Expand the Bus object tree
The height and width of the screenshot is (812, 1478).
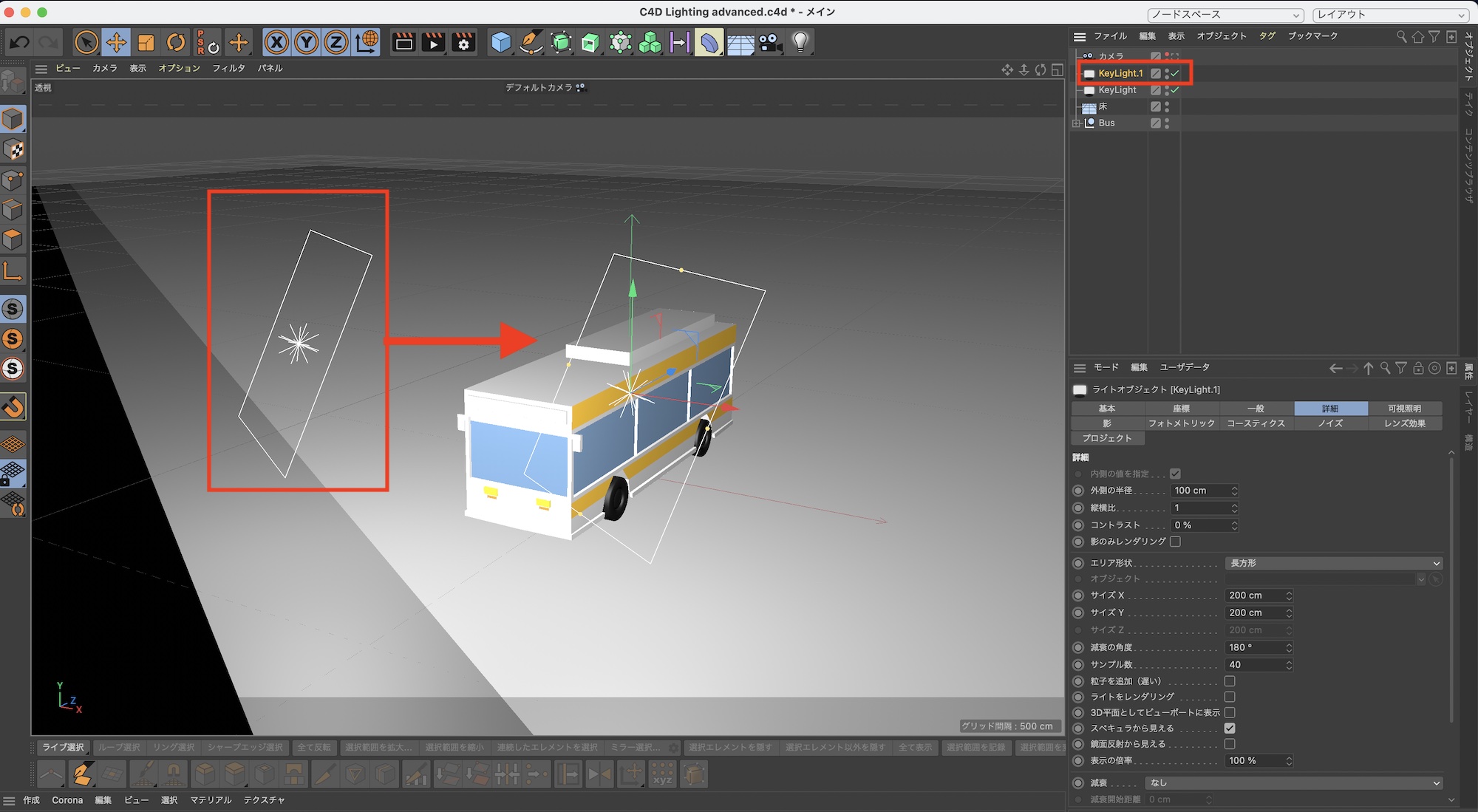pos(1076,123)
